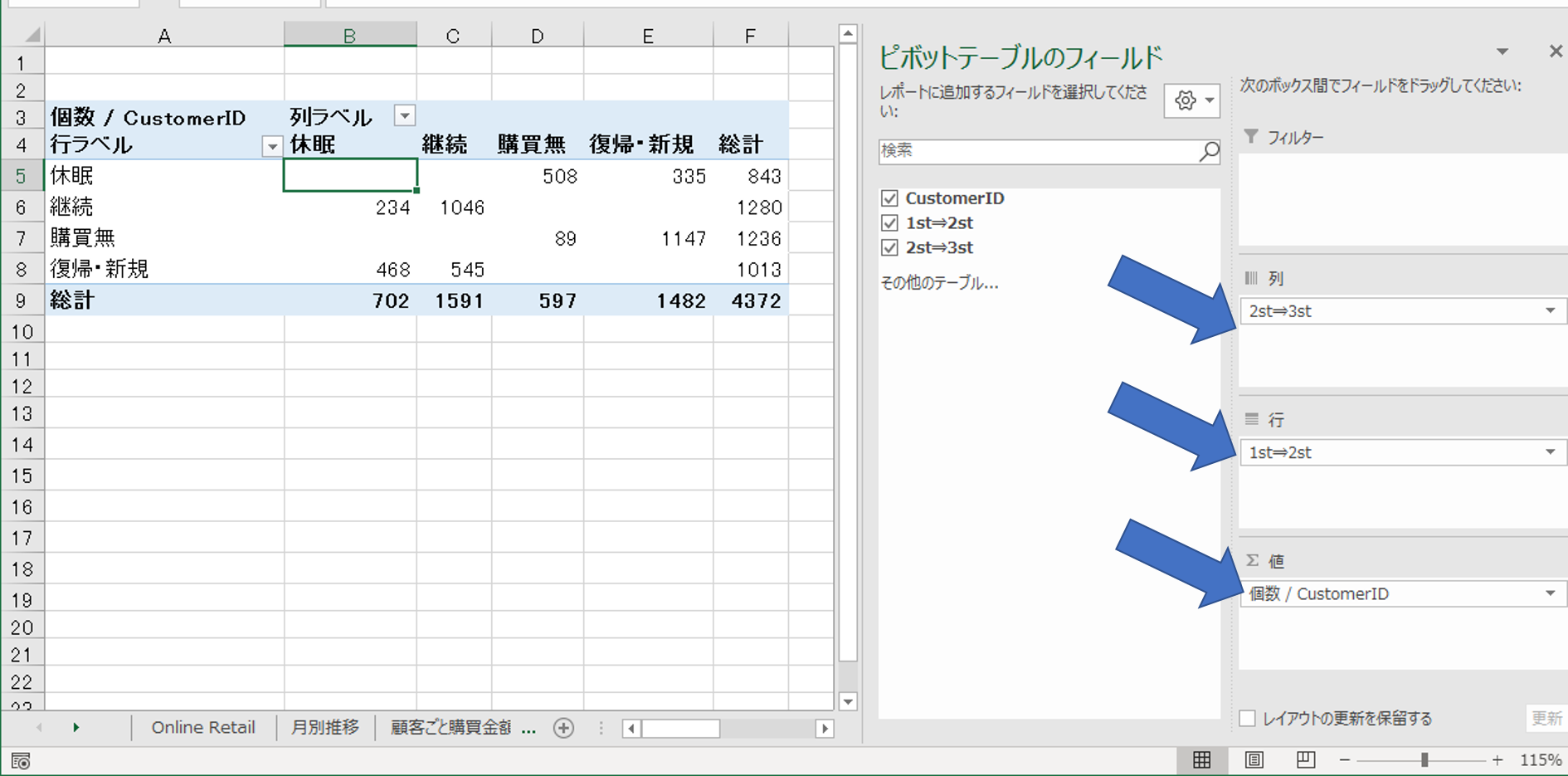Screen dimensions: 1568x776
Task: Click the 115% zoom level
Action: tap(1541, 760)
